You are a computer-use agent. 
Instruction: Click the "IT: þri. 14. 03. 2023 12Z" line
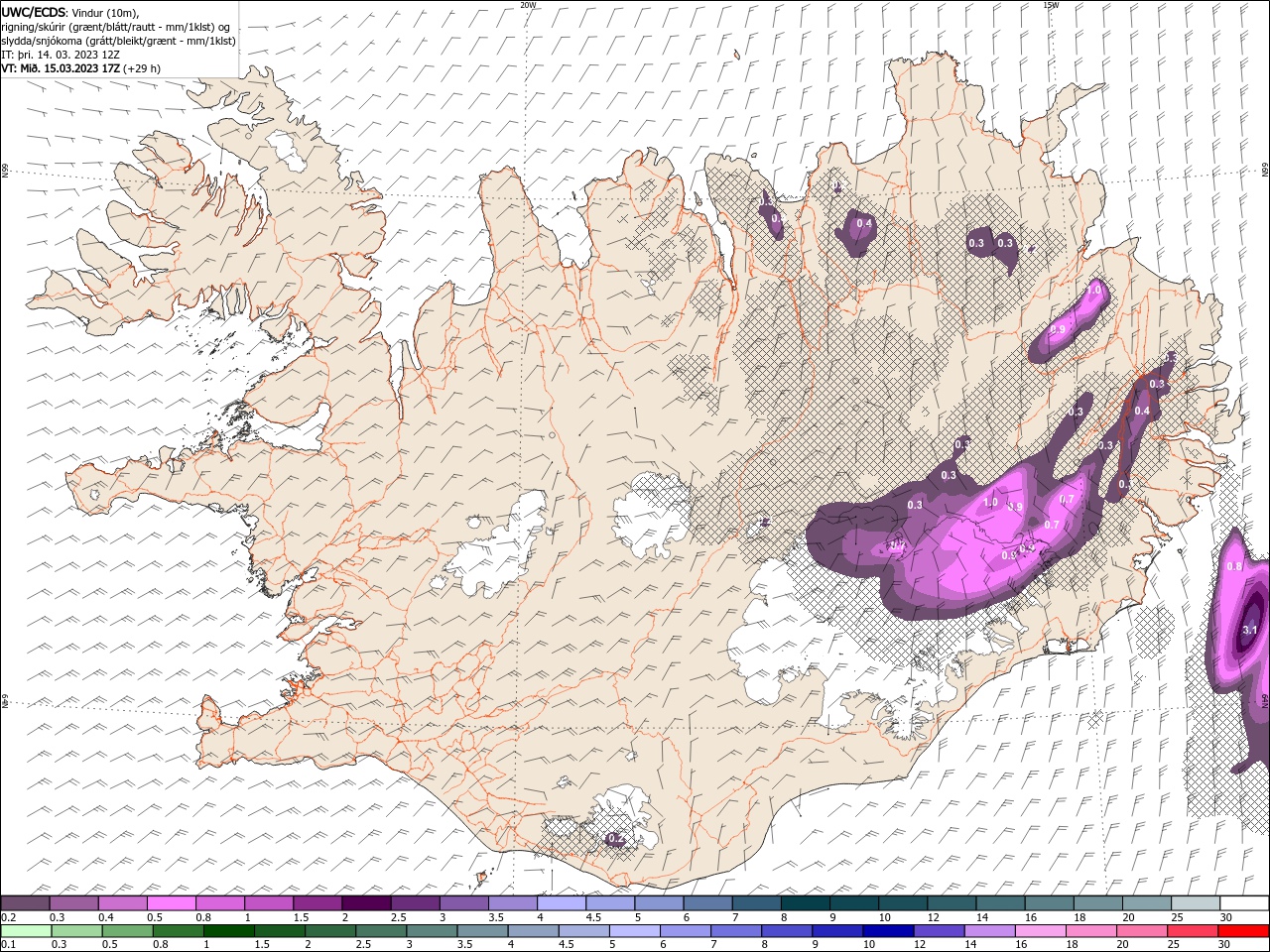click(x=62, y=55)
